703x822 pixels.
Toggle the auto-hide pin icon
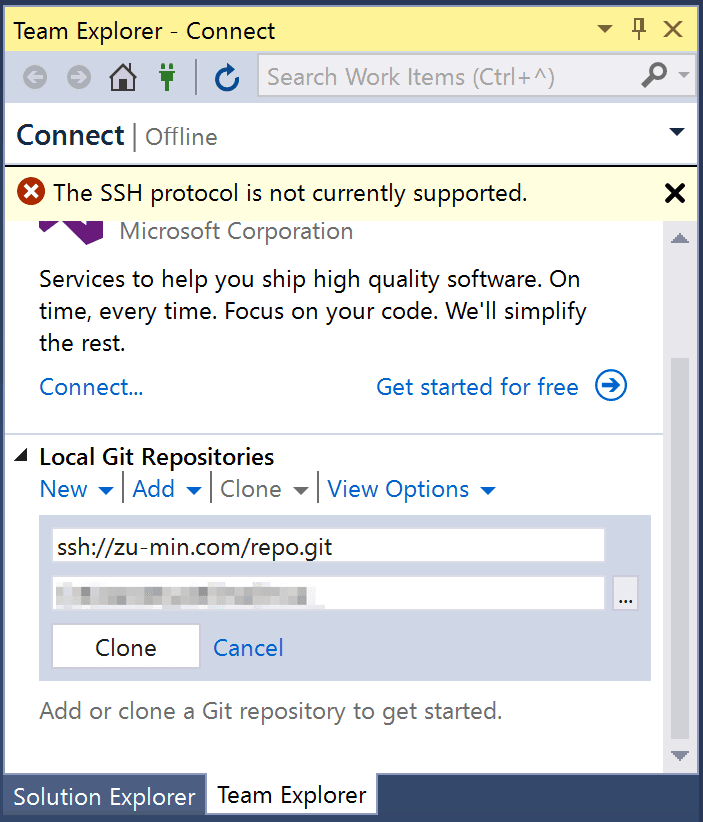[x=639, y=30]
